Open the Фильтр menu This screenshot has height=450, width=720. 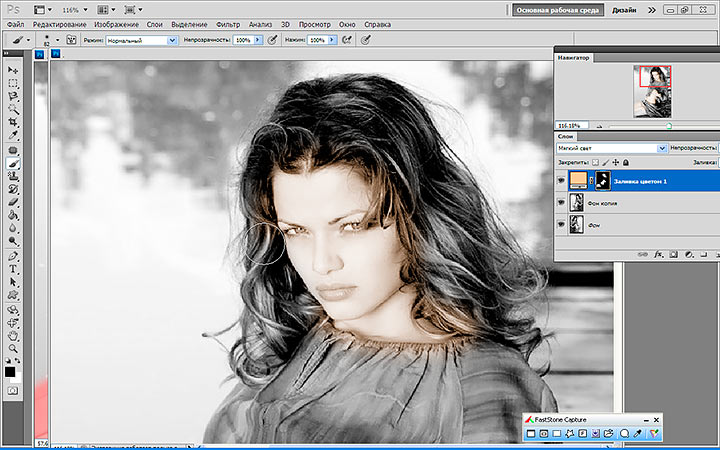228,24
